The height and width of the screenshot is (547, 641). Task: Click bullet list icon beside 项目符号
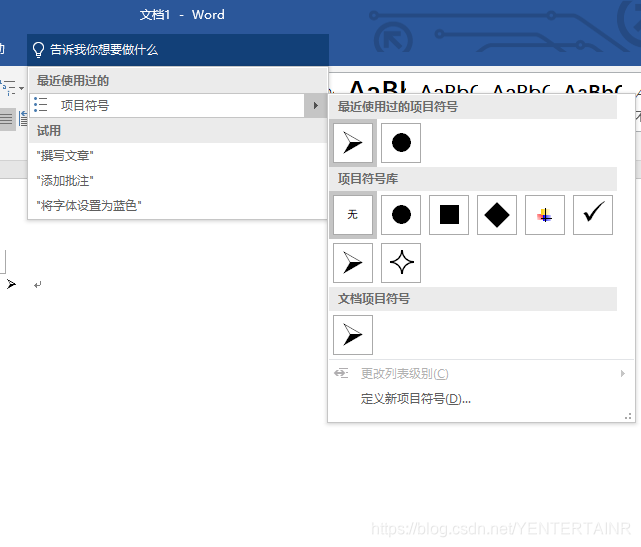(x=41, y=105)
